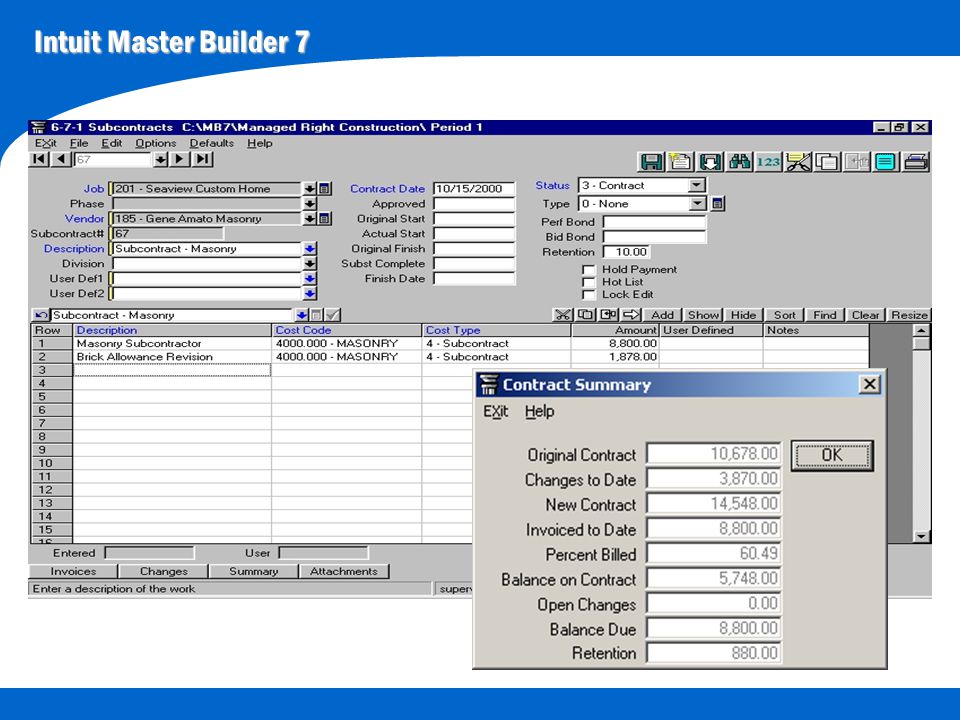Click the grid scrollbar down arrow
The image size is (960, 720).
(x=921, y=536)
